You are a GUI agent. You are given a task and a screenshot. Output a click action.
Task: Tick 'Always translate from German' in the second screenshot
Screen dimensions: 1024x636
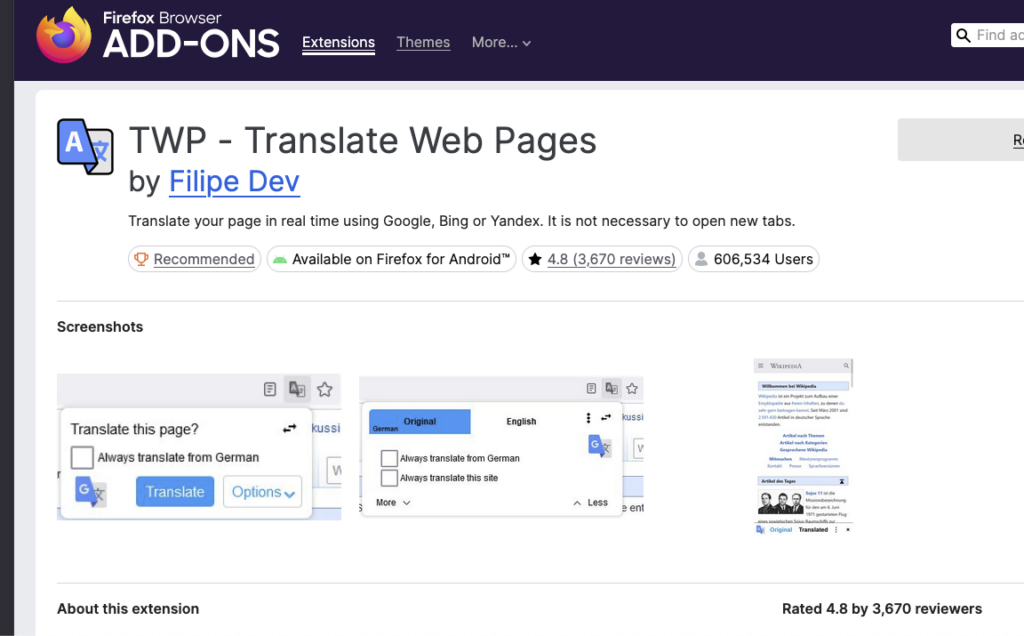pos(389,458)
